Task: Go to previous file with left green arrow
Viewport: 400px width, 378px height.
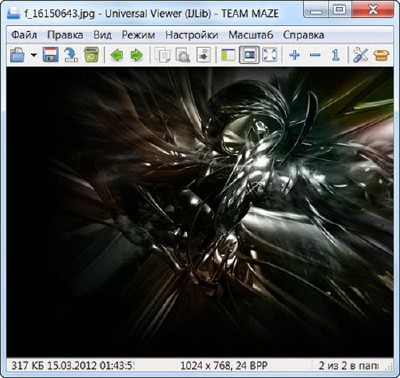Action: coord(117,55)
